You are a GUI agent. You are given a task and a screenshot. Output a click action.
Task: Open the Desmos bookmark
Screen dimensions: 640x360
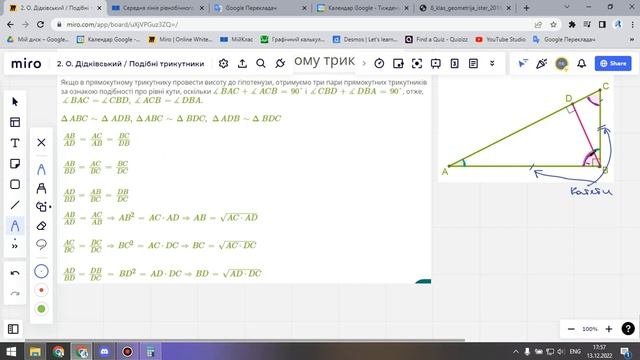coord(365,40)
